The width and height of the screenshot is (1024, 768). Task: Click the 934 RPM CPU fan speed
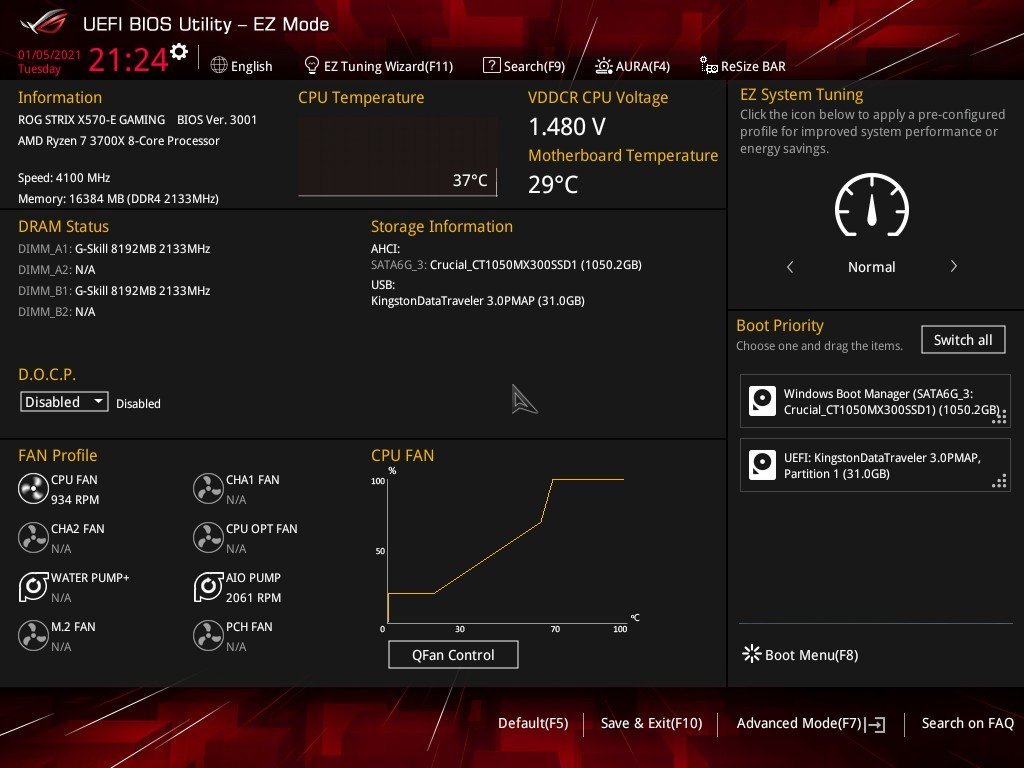tap(75, 500)
